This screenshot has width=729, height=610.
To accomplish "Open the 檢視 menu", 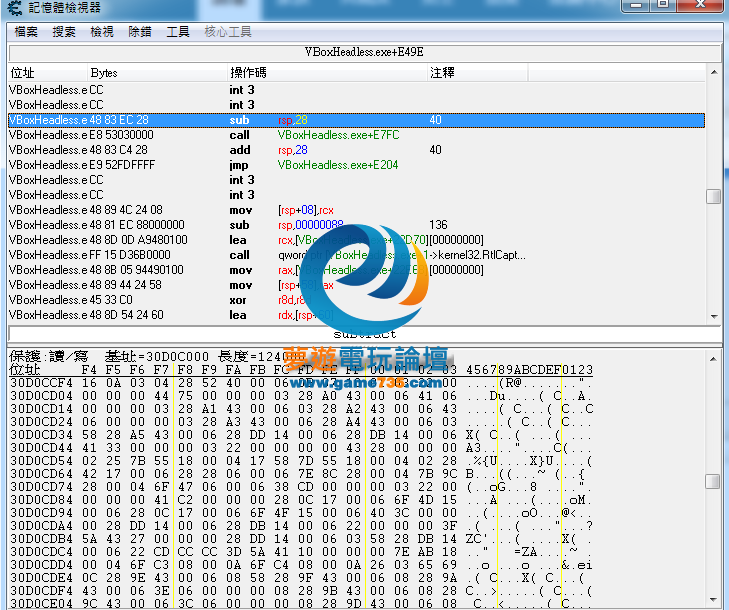I will coord(102,32).
